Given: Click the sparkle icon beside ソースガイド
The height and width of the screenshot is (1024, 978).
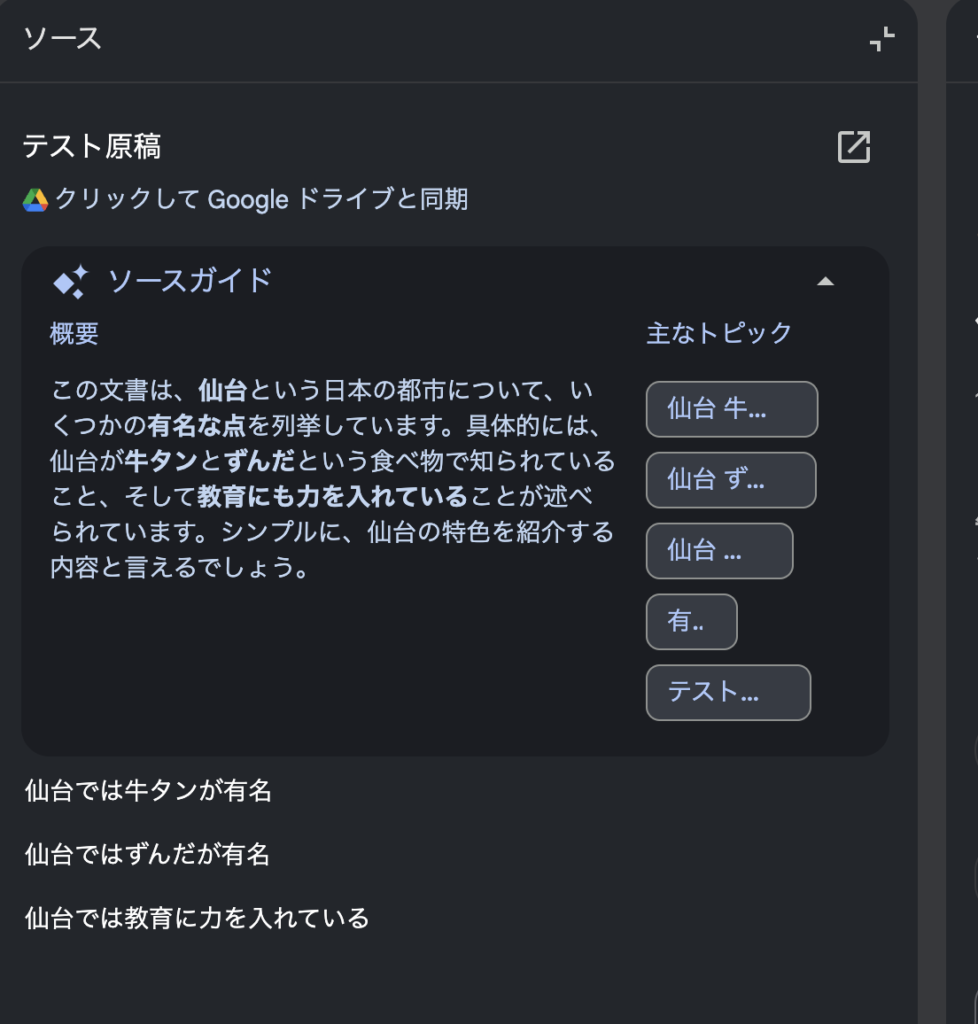Looking at the screenshot, I should [x=71, y=281].
